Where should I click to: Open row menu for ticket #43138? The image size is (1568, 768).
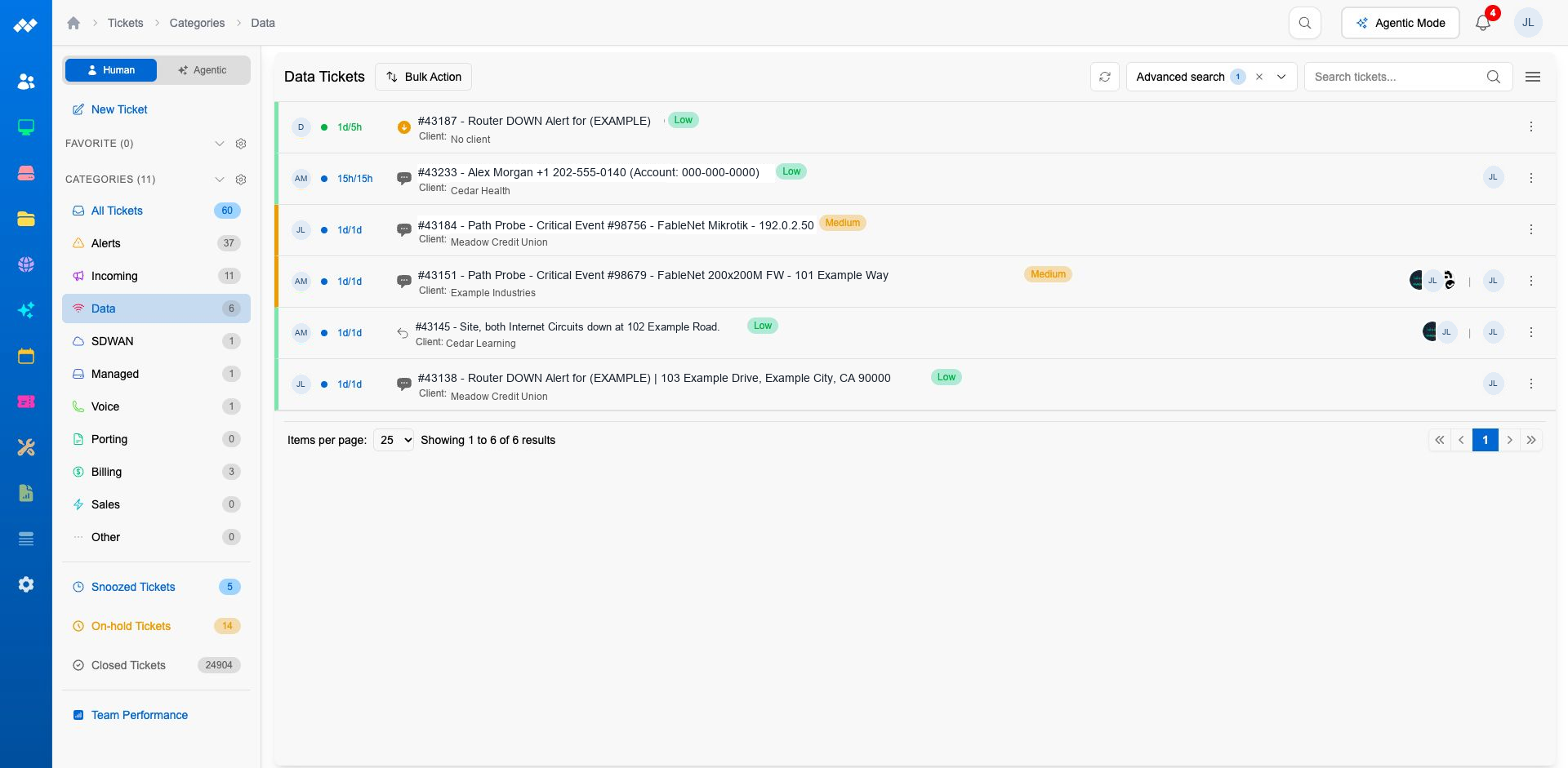tap(1531, 384)
